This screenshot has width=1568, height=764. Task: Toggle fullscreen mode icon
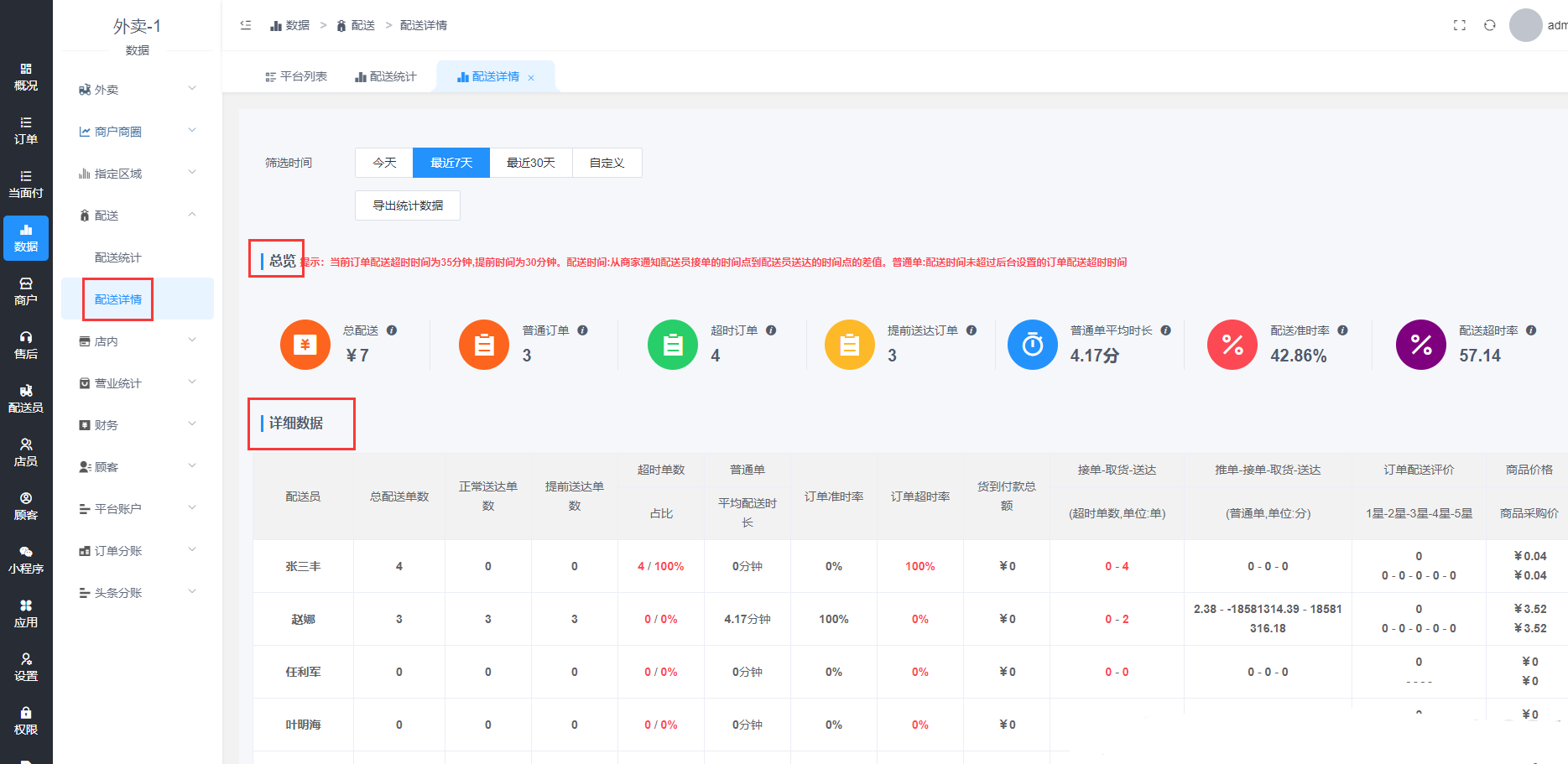tap(1460, 25)
